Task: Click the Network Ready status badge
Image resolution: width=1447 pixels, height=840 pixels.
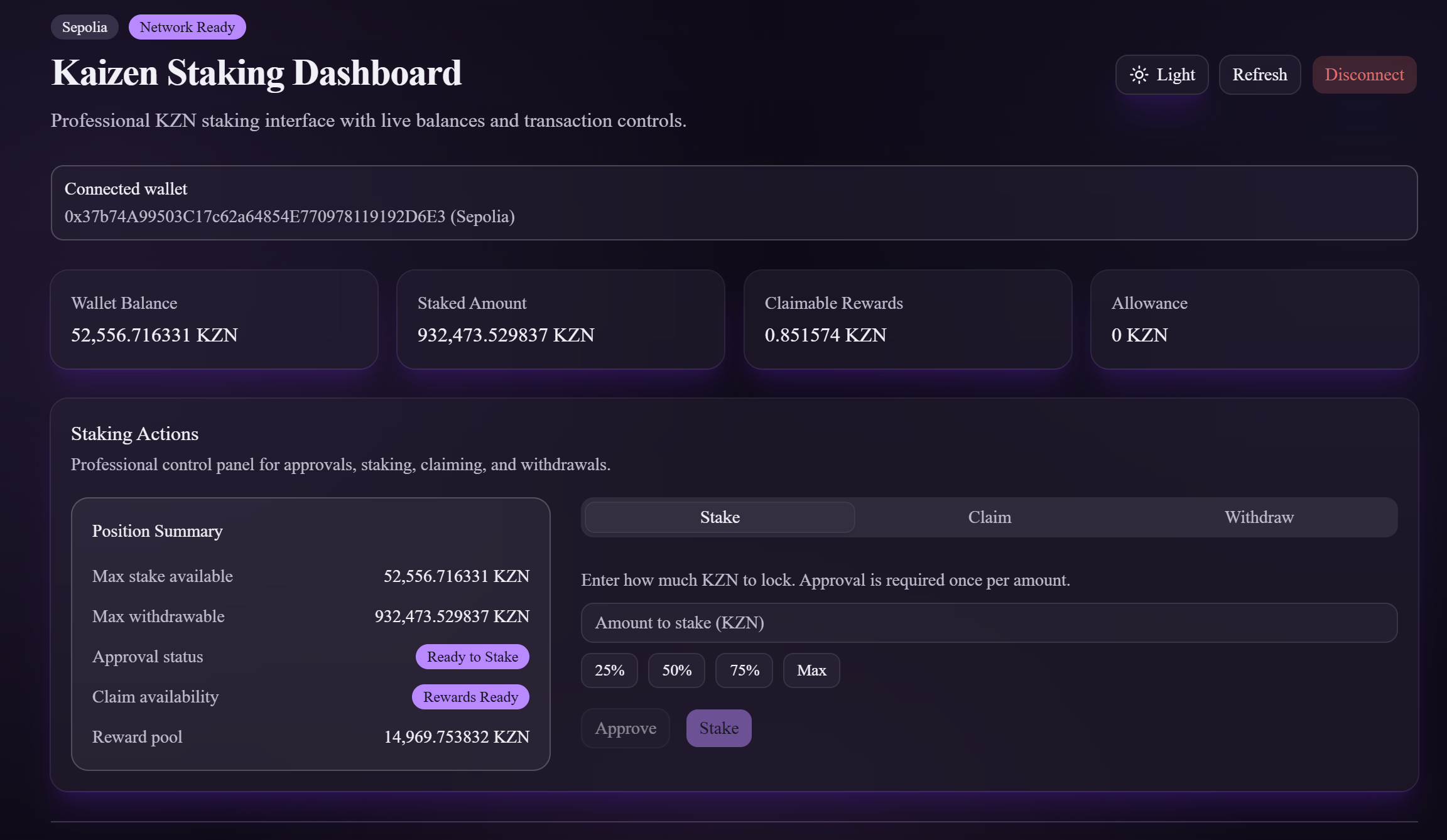Action: click(187, 26)
